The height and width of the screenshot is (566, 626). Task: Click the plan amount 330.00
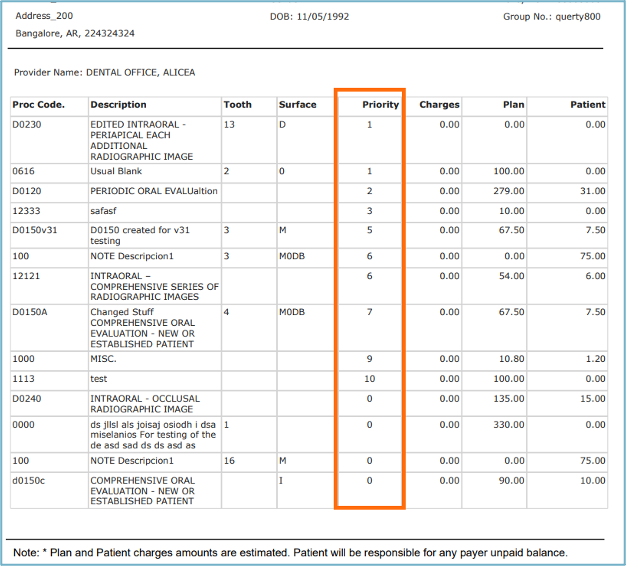pos(509,425)
